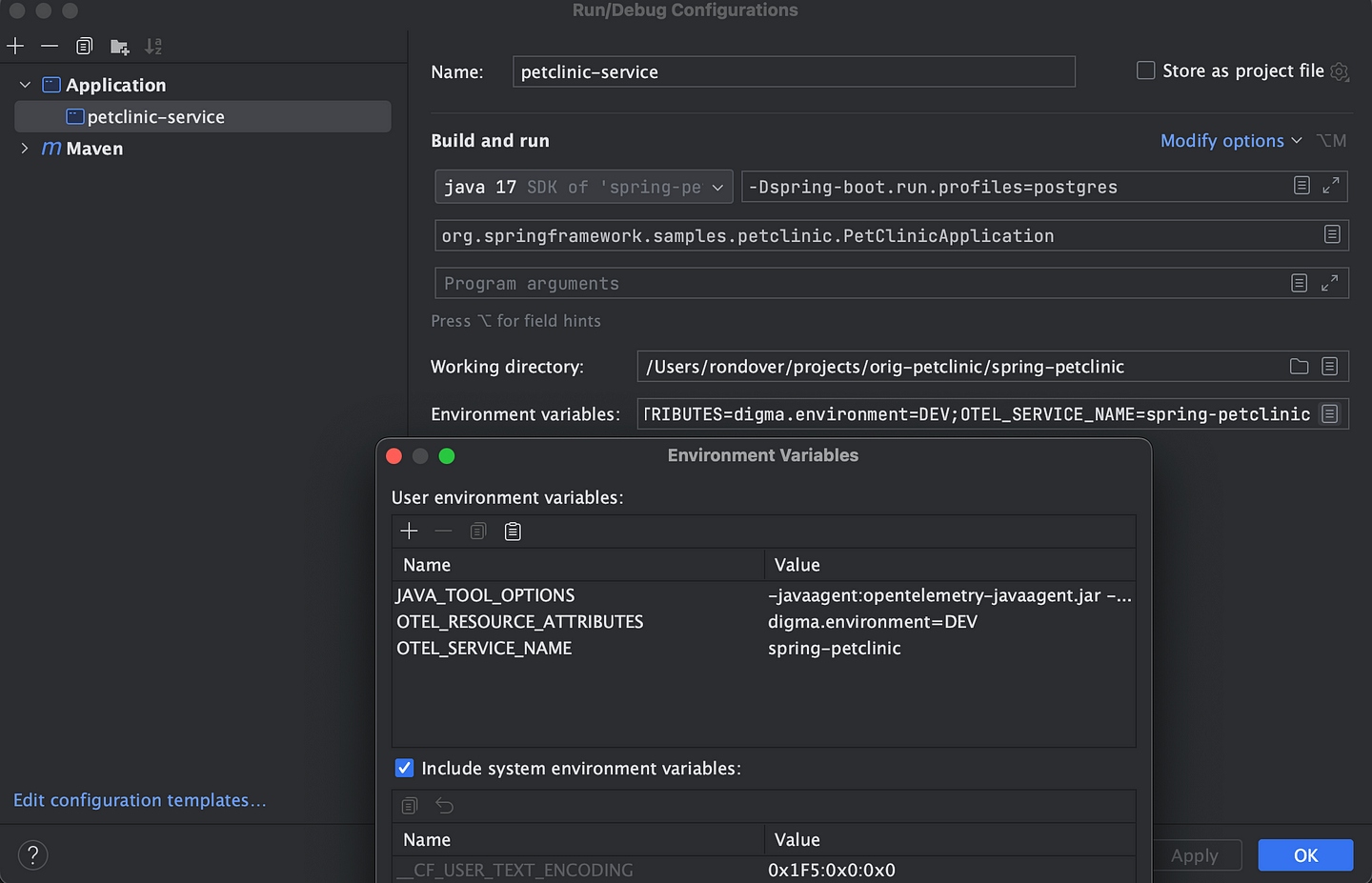
Task: Expand the Maven tree node
Action: pyautogui.click(x=24, y=149)
